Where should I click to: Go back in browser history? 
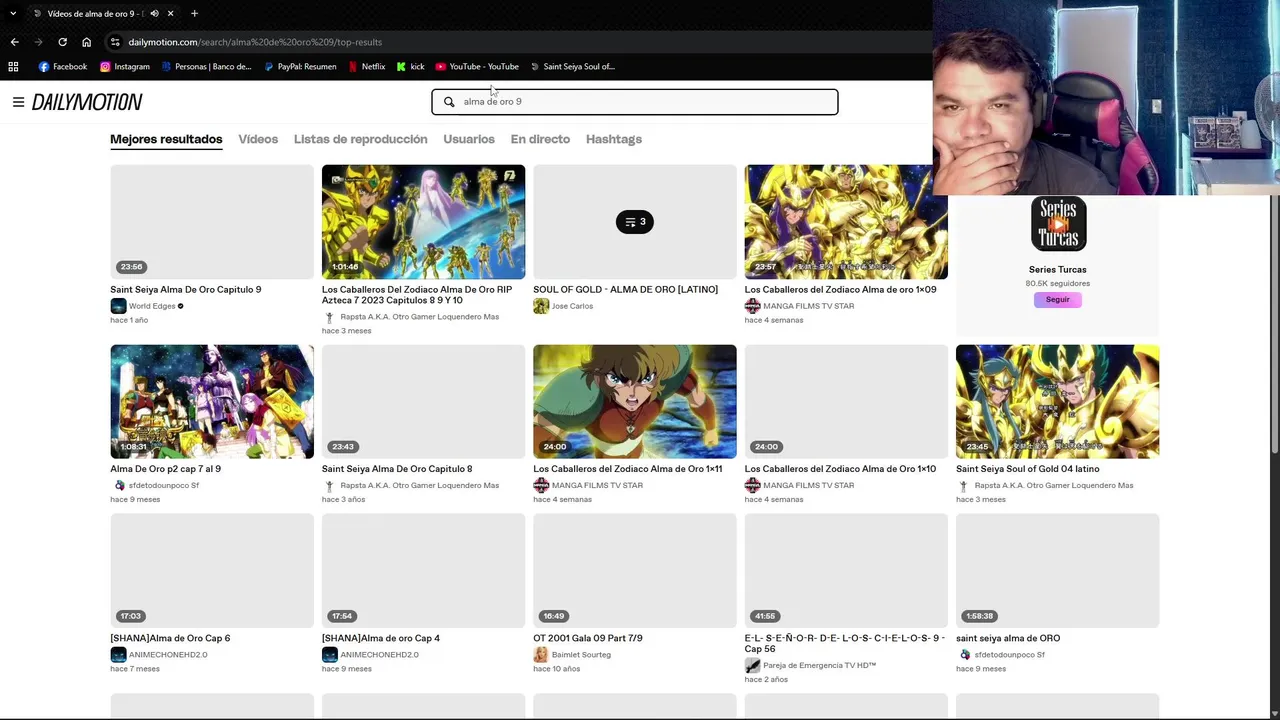point(14,42)
